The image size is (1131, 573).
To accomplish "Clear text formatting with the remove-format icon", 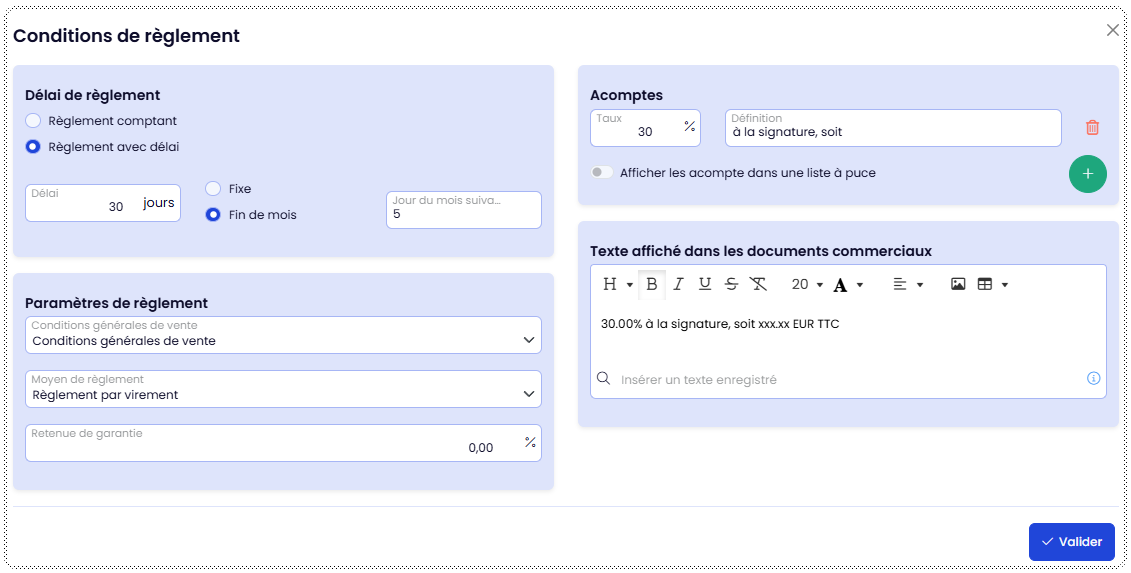I will pyautogui.click(x=758, y=285).
